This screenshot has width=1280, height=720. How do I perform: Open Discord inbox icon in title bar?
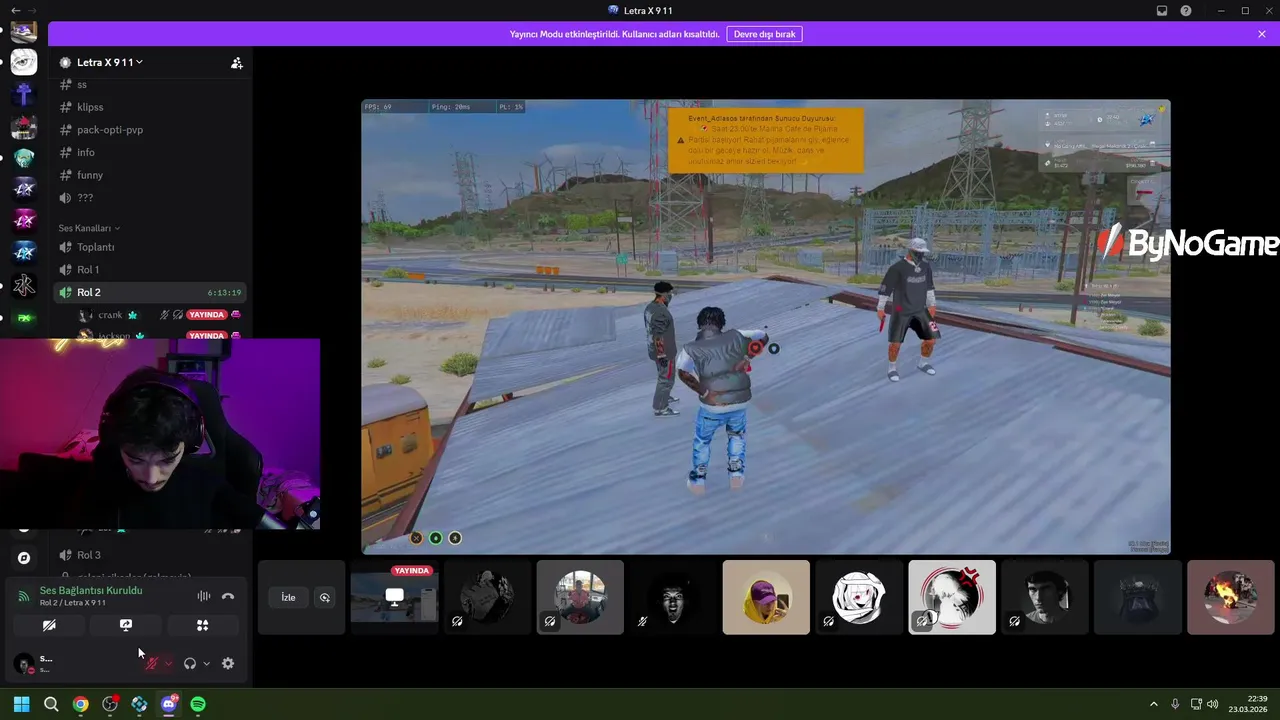[1162, 11]
